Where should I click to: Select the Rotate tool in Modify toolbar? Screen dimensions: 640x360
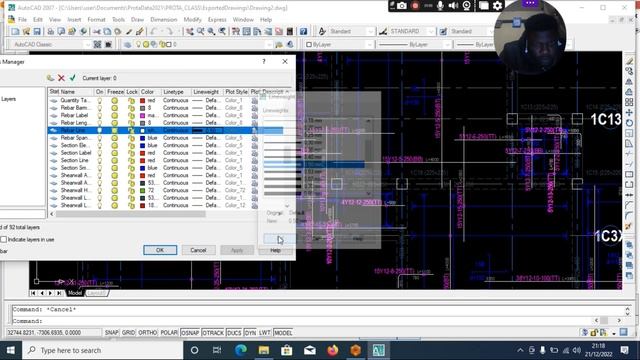point(629,123)
